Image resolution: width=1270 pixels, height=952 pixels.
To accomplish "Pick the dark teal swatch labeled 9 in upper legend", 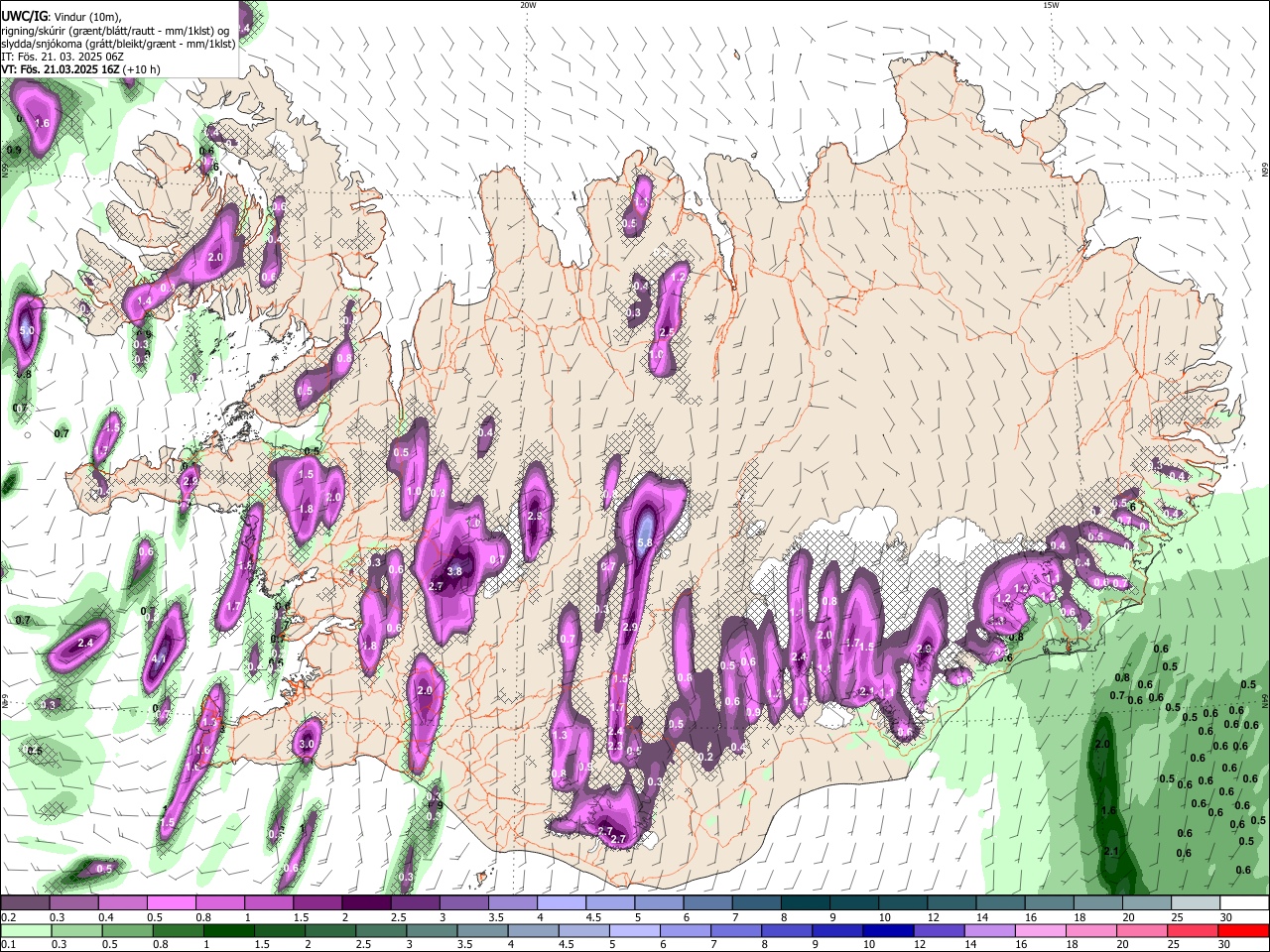I will coord(854,903).
